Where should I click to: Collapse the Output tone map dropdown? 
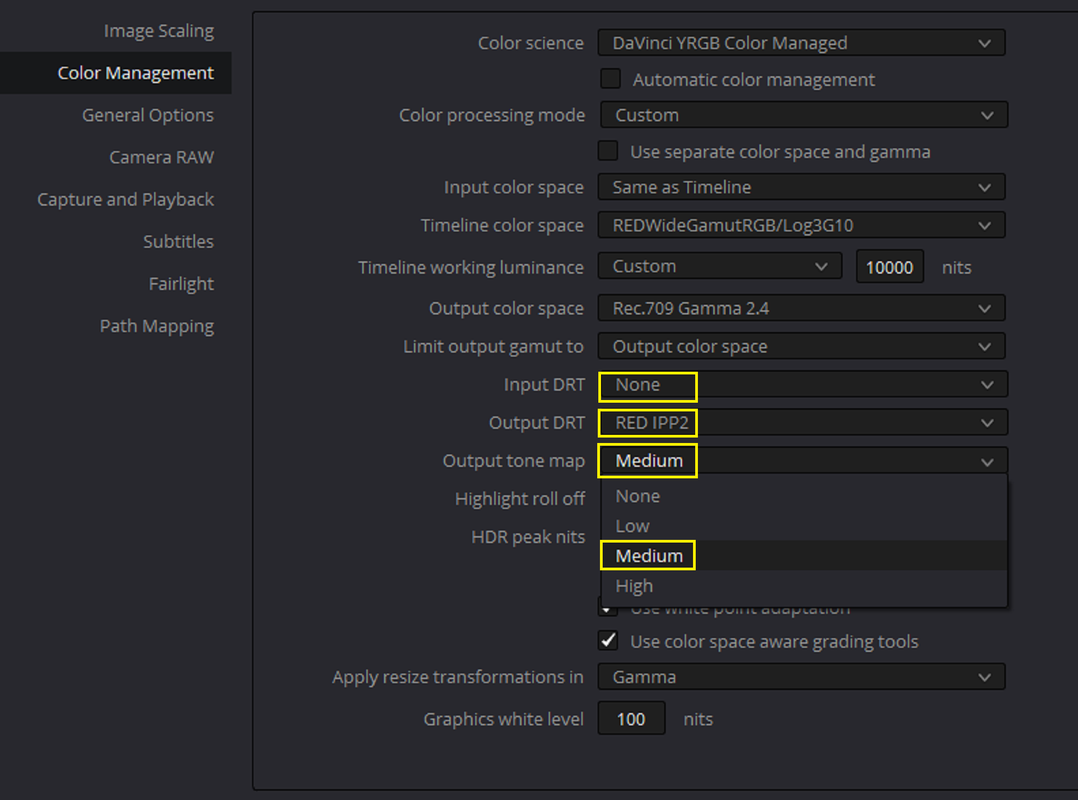(804, 461)
